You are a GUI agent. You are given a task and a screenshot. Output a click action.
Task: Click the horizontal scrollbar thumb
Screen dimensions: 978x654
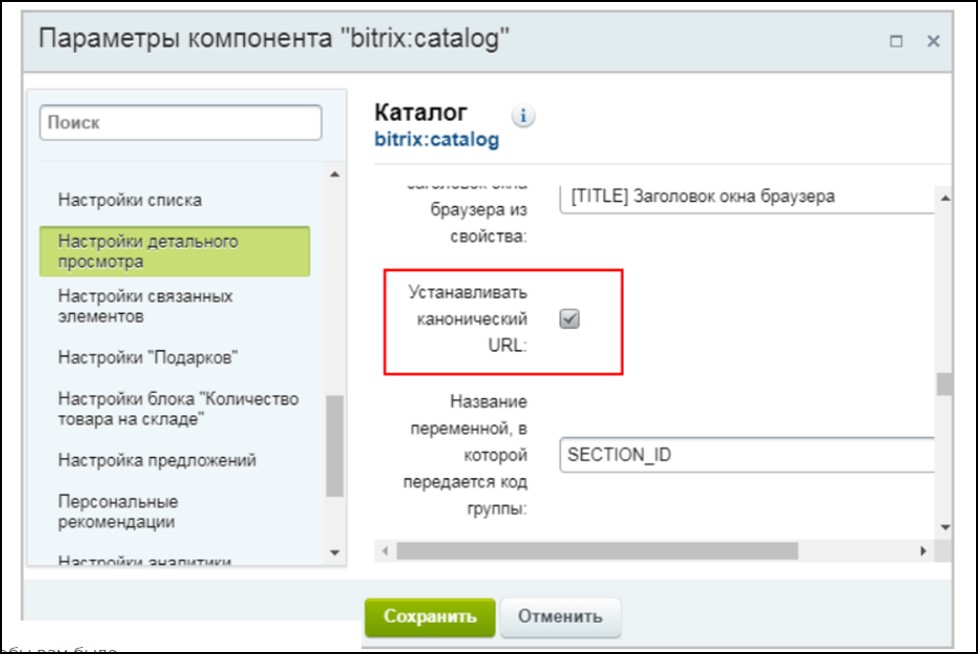598,551
